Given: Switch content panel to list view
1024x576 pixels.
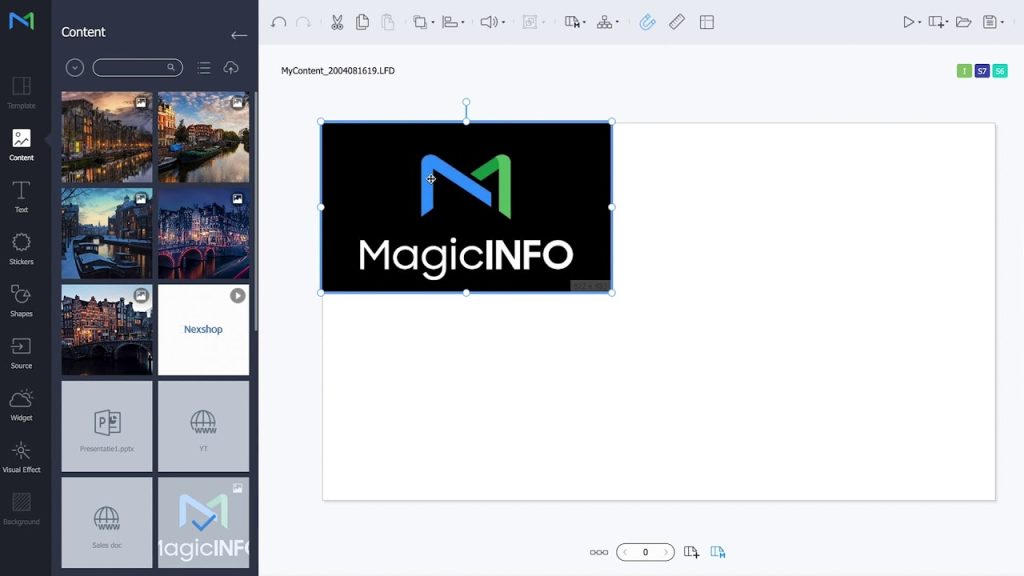Looking at the screenshot, I should tap(204, 67).
